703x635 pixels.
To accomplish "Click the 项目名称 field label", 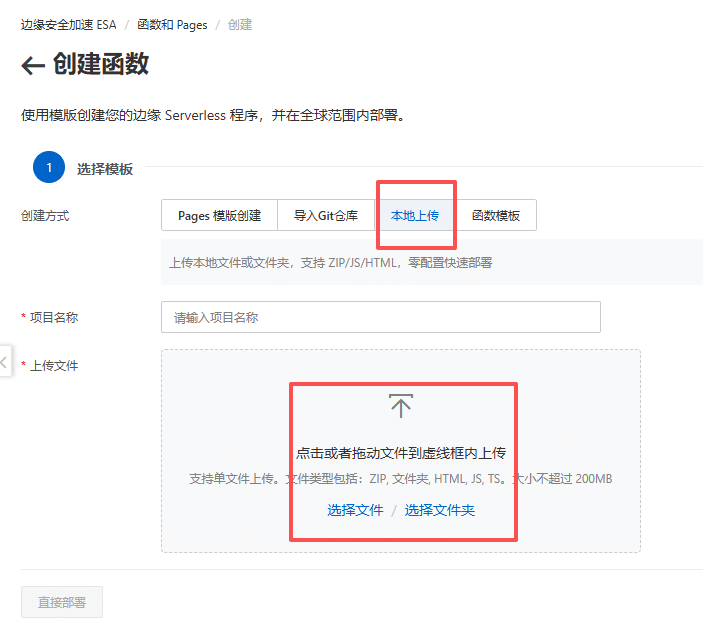I will click(x=54, y=318).
